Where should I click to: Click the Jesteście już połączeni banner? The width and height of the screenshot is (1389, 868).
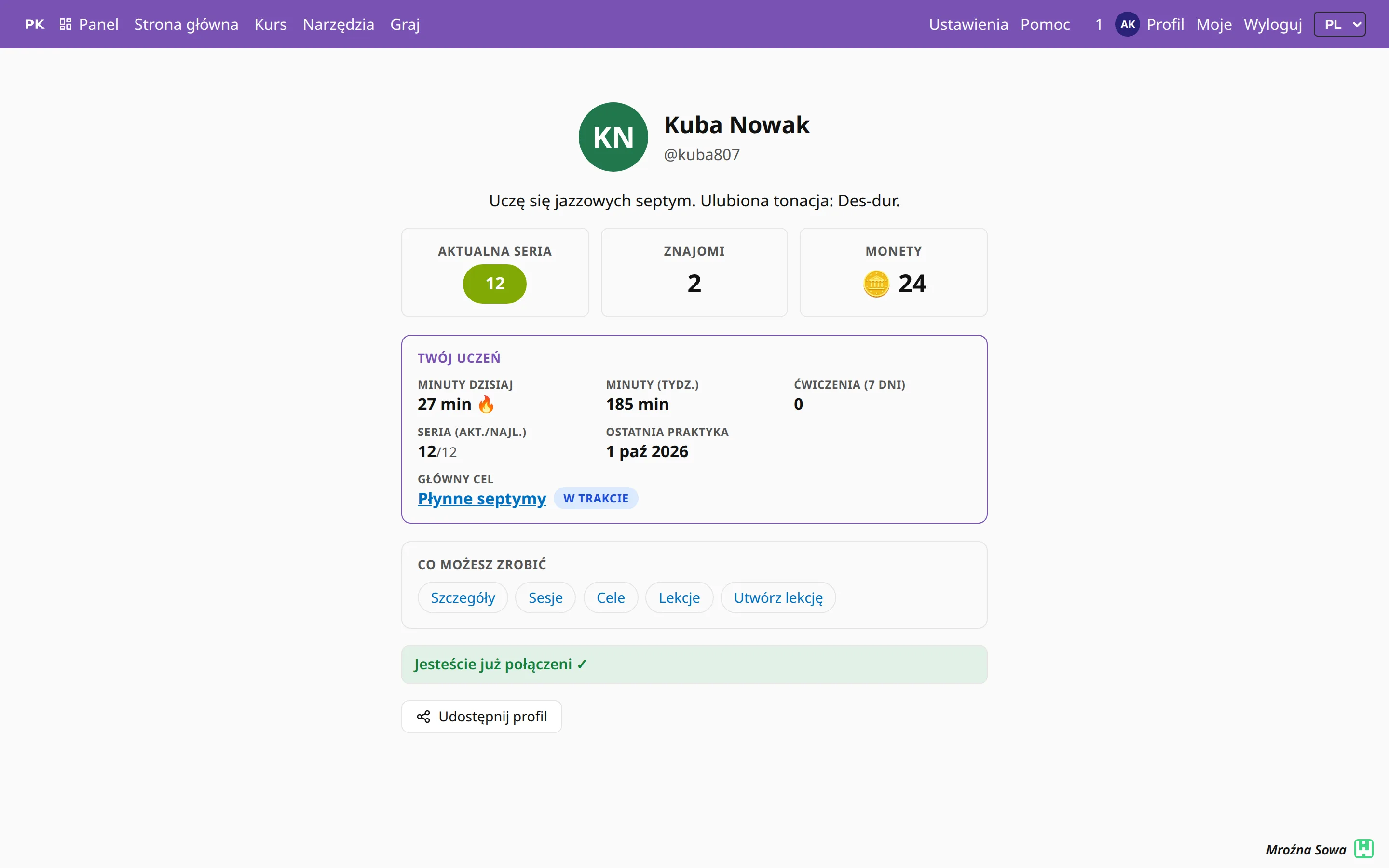click(694, 664)
